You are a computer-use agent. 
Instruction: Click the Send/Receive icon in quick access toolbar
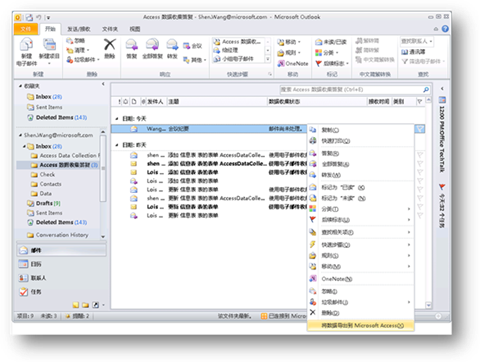point(29,17)
